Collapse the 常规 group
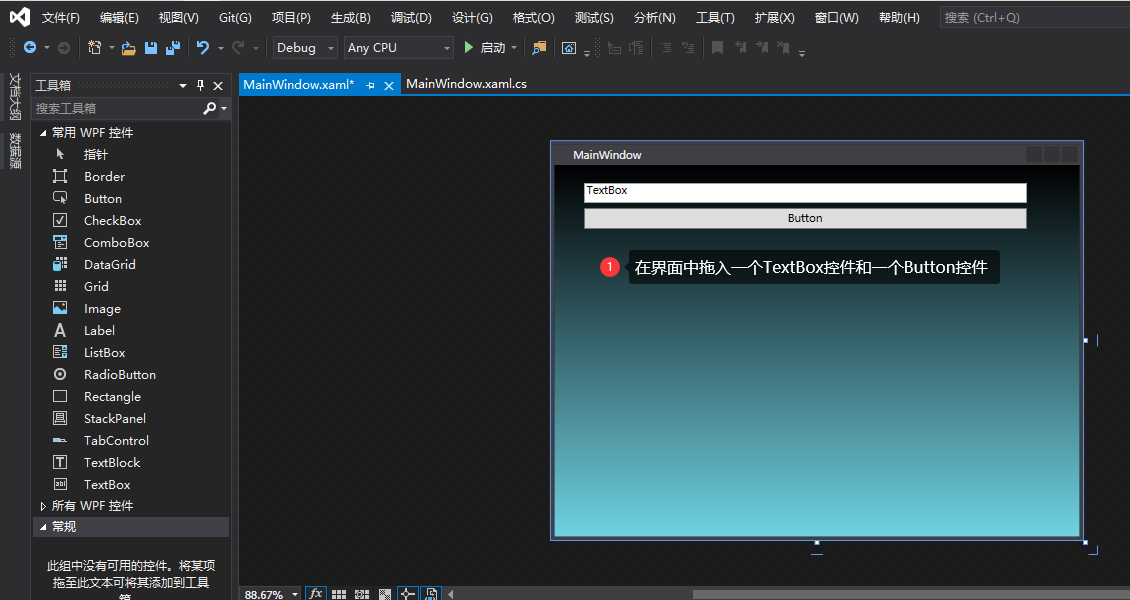 (x=43, y=527)
